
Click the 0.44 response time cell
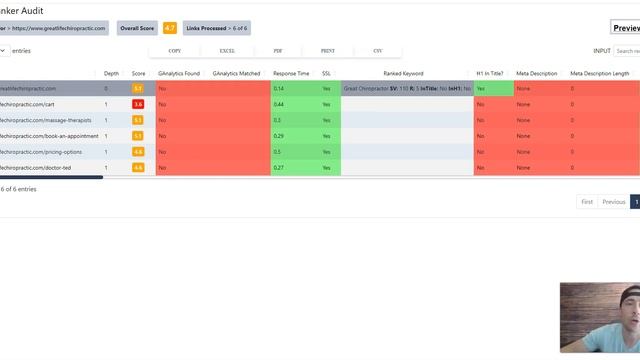[296, 104]
